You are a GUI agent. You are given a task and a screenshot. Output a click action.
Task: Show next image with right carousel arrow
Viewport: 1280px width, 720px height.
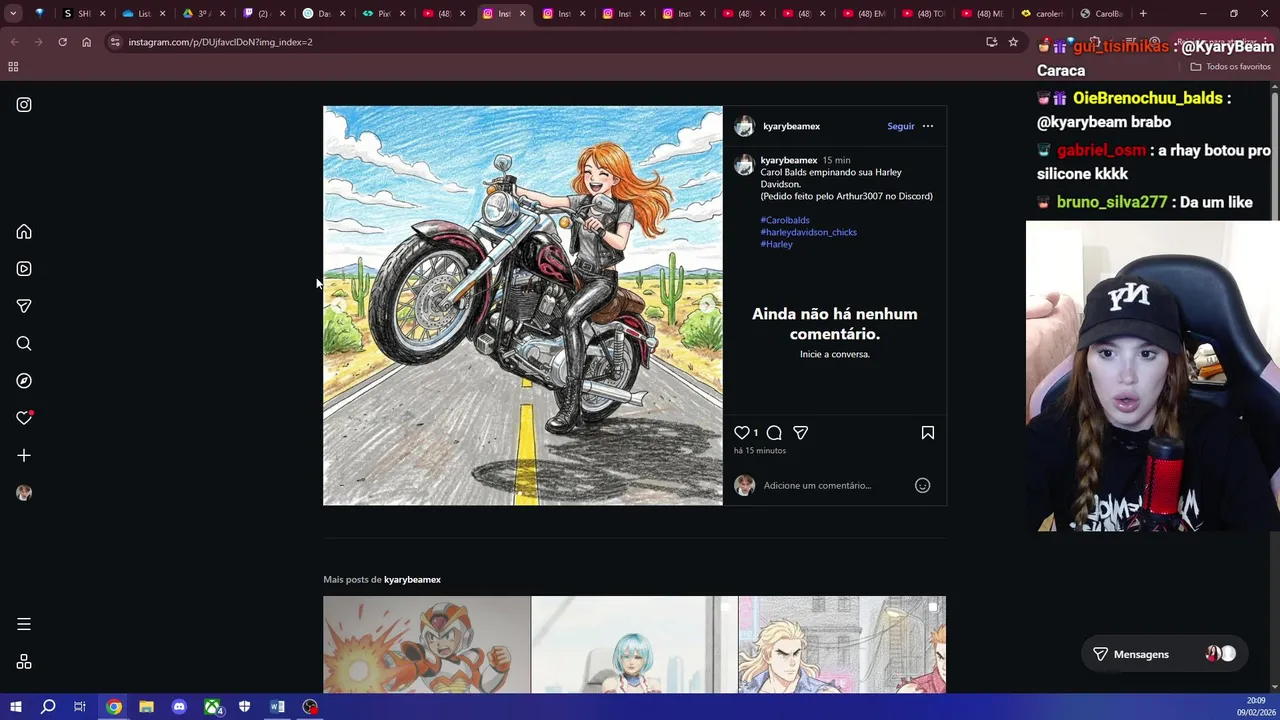coord(707,305)
